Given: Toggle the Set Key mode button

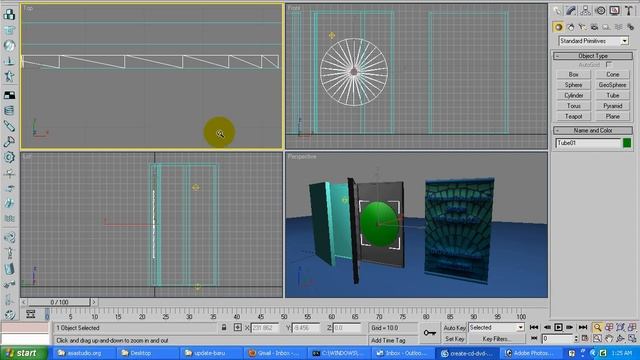Looking at the screenshot, I should (454, 339).
